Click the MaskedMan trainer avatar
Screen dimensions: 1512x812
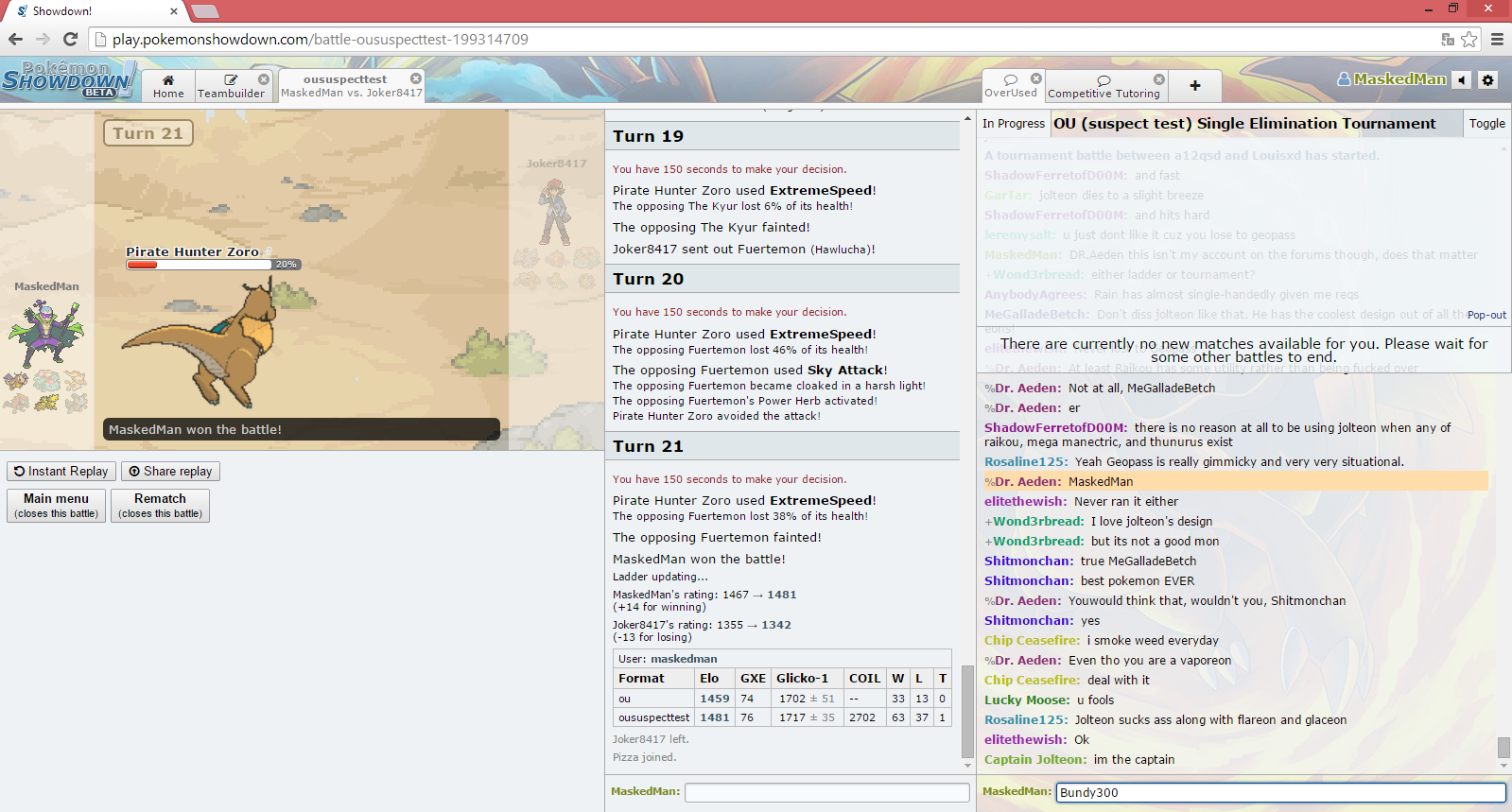click(x=45, y=334)
